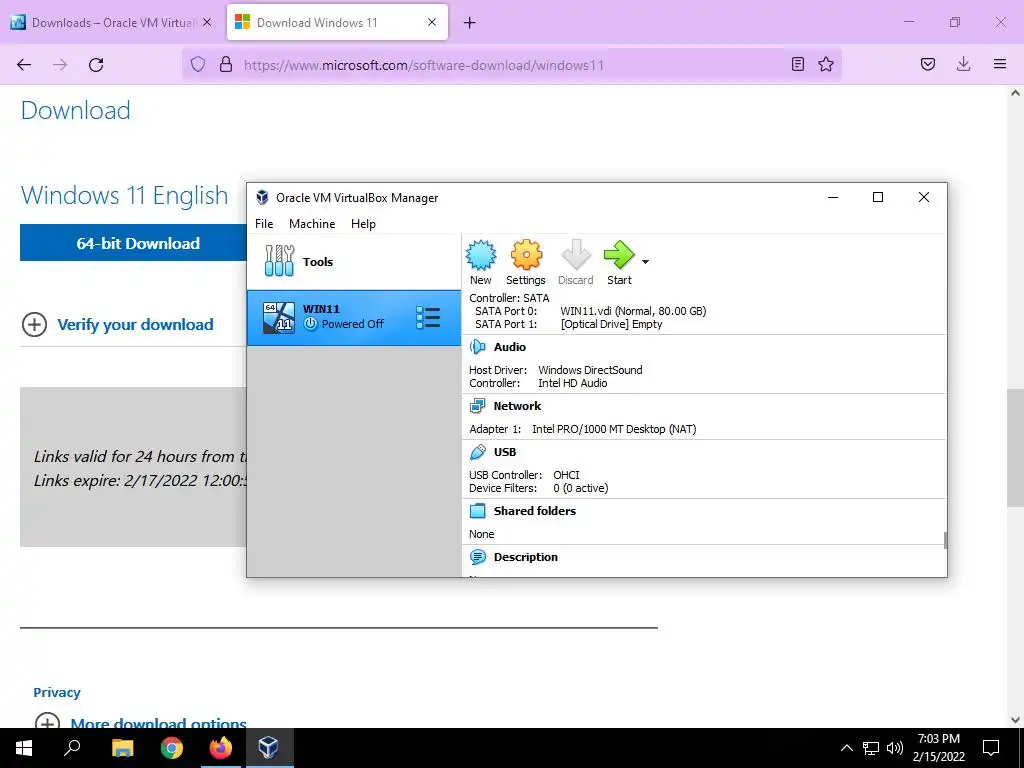This screenshot has width=1024, height=768.
Task: Open the Audio section heading
Action: click(x=509, y=347)
